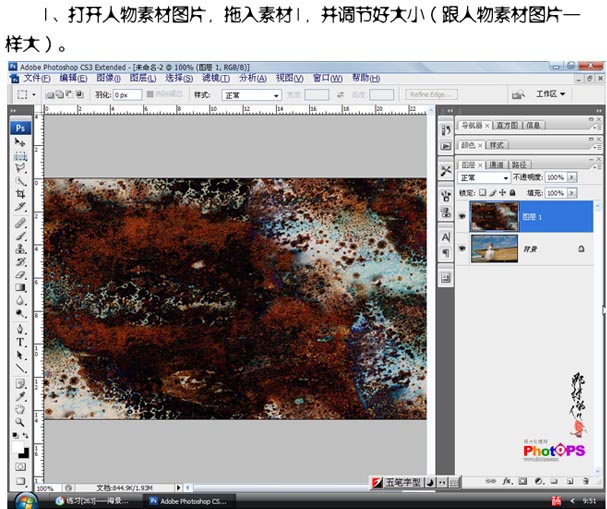
Task: Switch to the 通道 channels tab
Action: (x=497, y=164)
